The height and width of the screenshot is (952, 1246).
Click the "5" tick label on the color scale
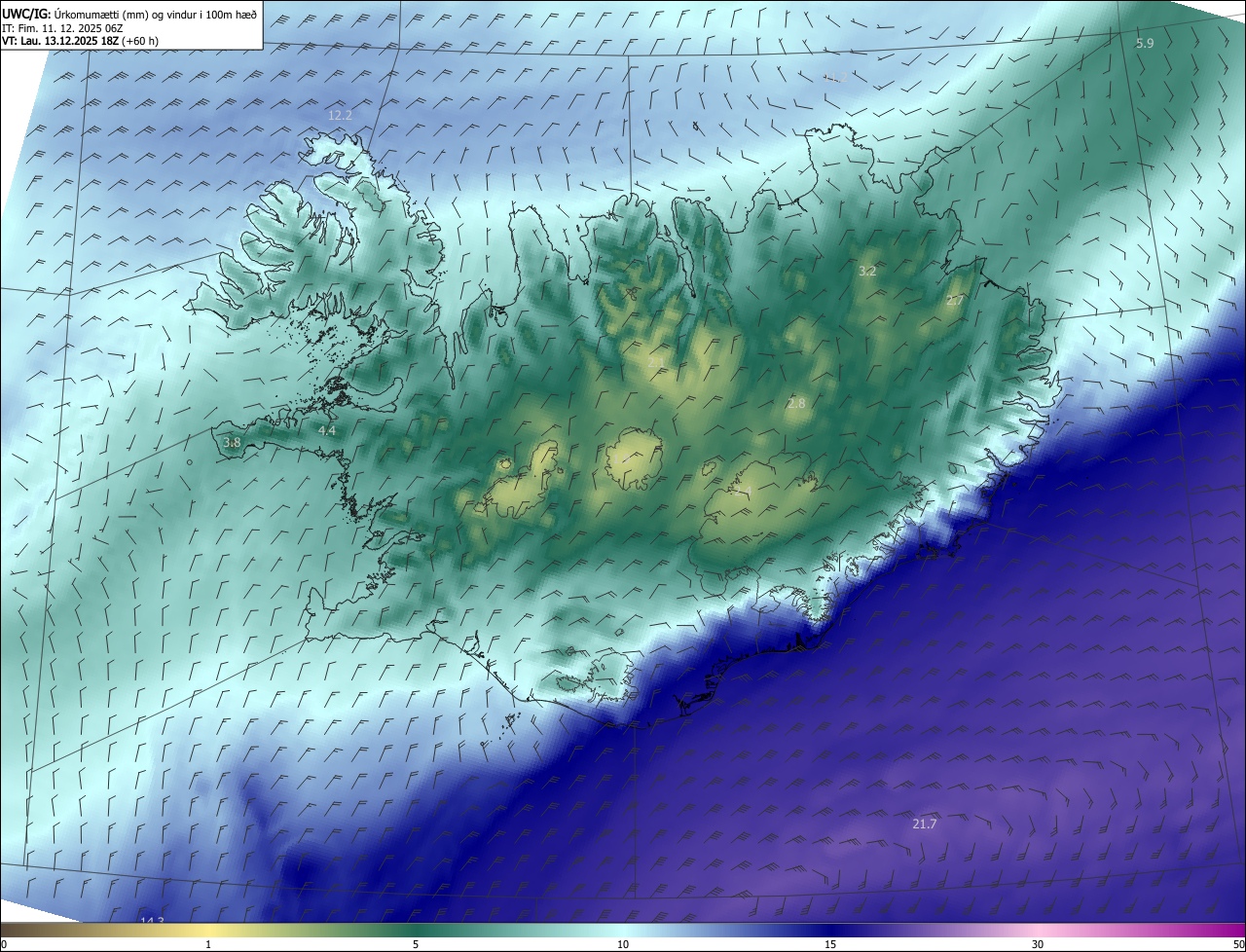tap(416, 944)
